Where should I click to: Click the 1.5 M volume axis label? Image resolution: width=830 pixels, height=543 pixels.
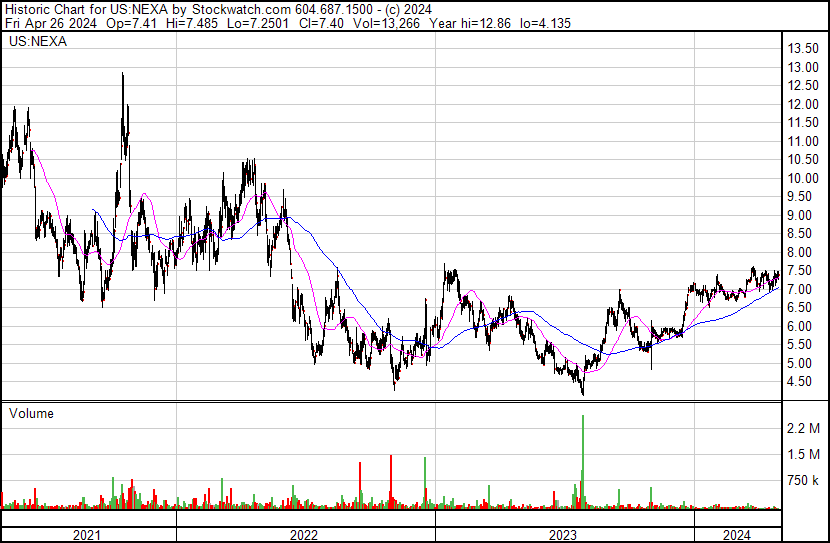(x=804, y=455)
